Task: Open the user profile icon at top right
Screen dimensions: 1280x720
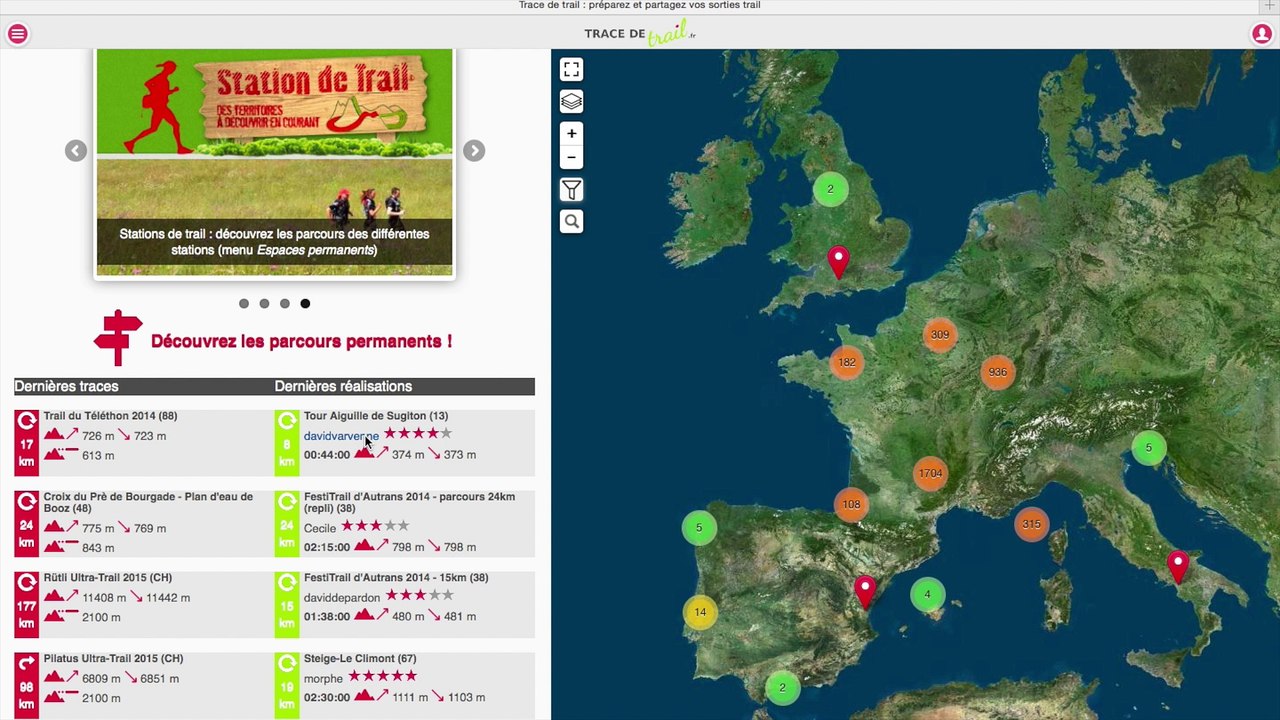Action: (x=1262, y=34)
